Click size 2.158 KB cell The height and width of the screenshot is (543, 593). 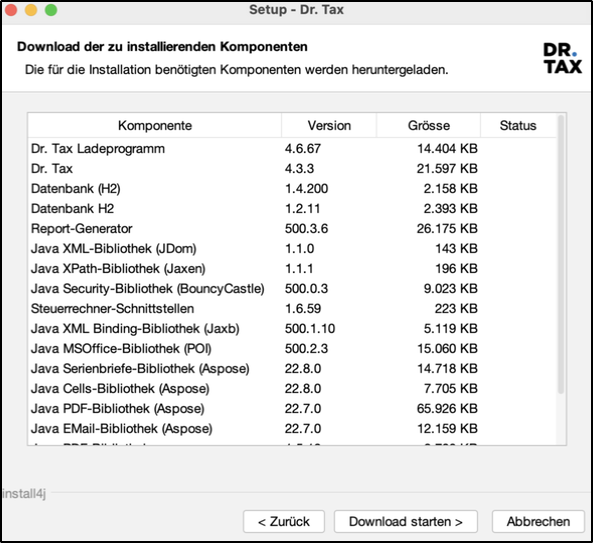[x=450, y=189]
